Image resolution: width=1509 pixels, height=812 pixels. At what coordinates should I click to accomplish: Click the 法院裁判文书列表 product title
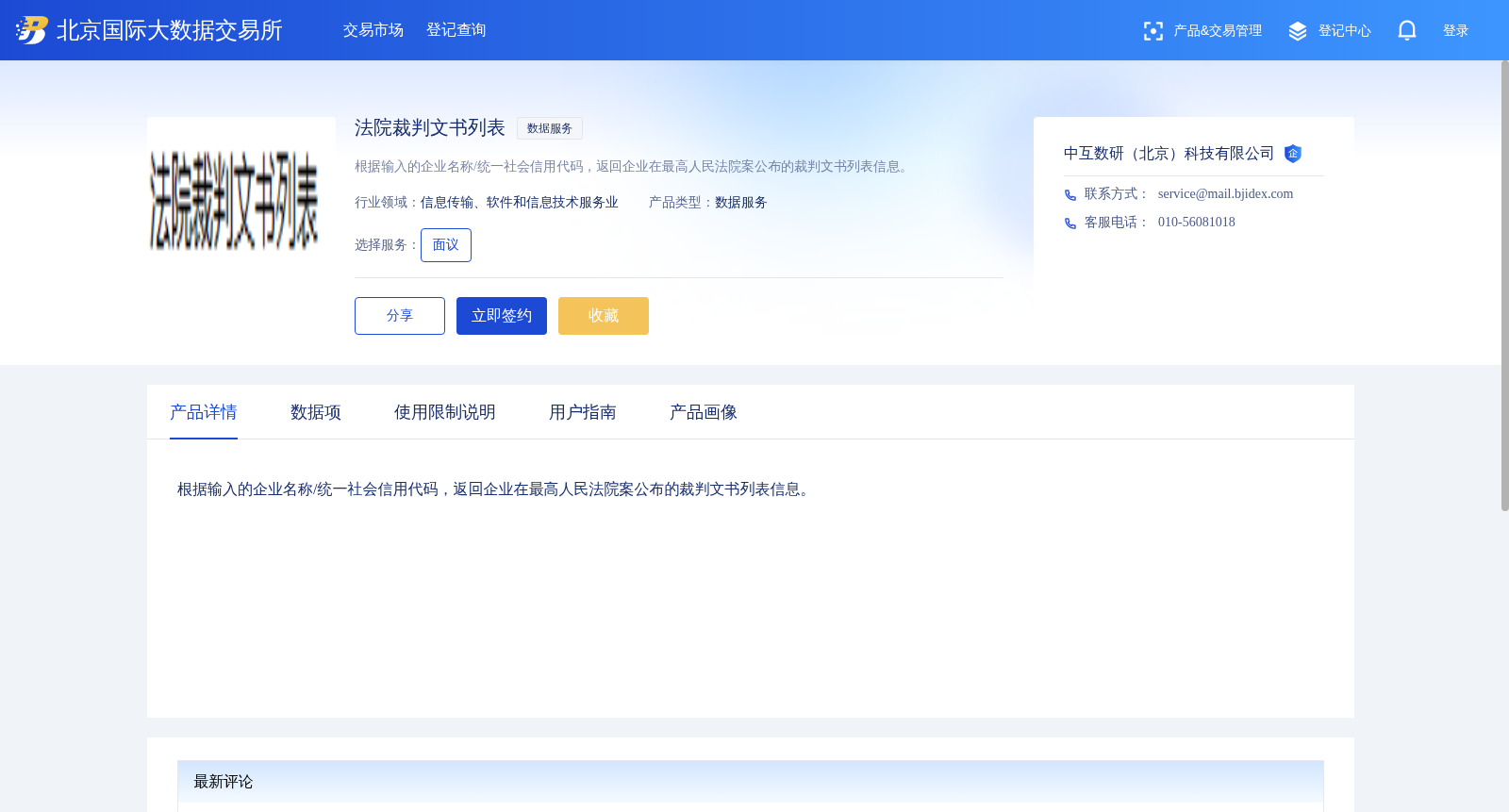pos(430,128)
